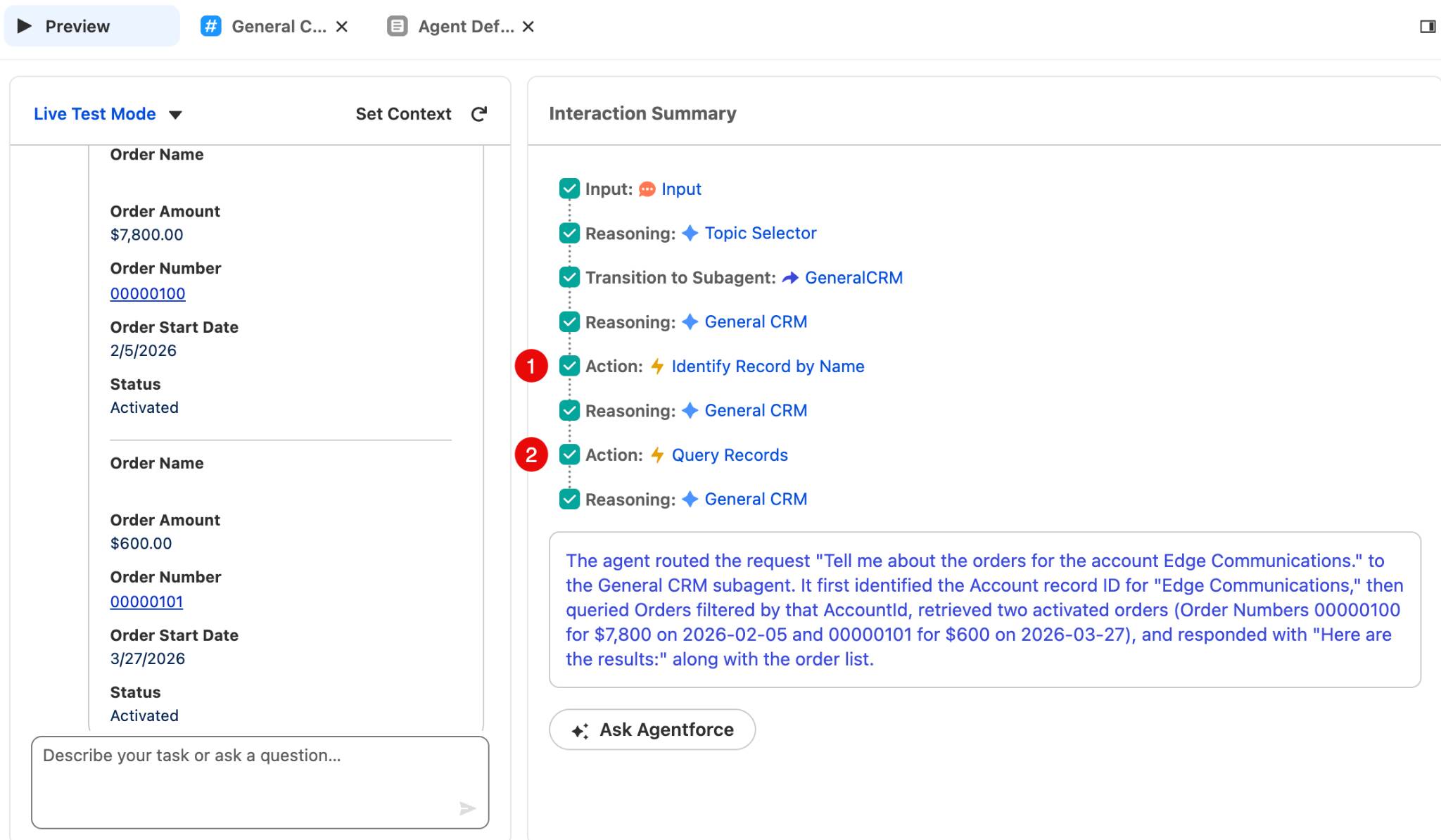Open the Identify Record by Name action
1441x840 pixels.
pos(768,367)
